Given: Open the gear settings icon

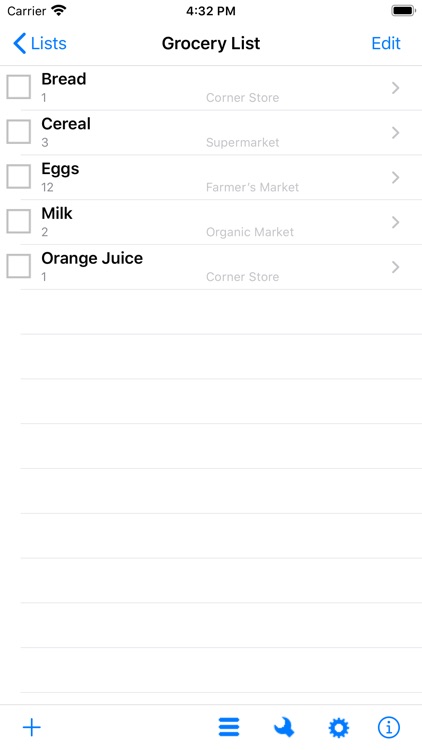Looking at the screenshot, I should (x=339, y=728).
